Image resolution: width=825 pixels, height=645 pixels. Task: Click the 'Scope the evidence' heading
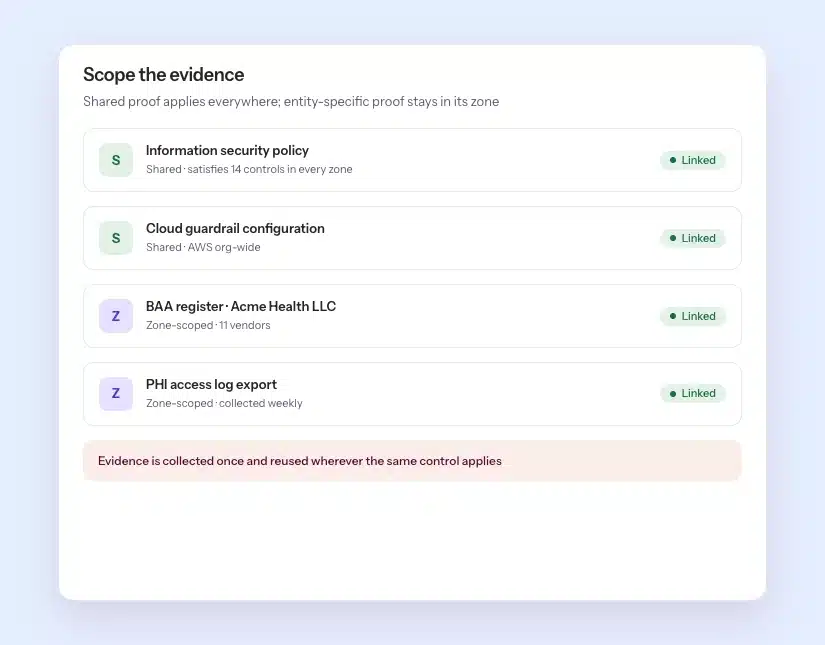tap(164, 75)
